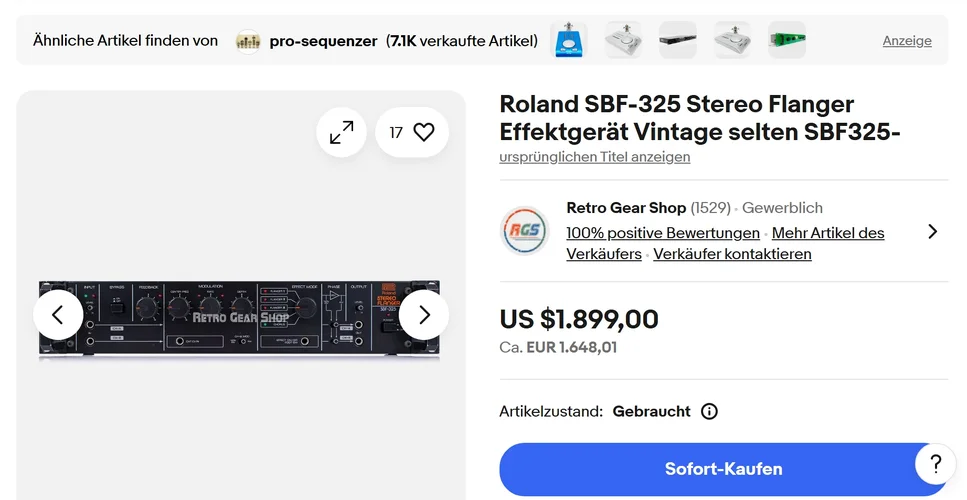Image resolution: width=967 pixels, height=500 pixels.
Task: View 100% positive Bewertungen feedback
Action: click(663, 233)
